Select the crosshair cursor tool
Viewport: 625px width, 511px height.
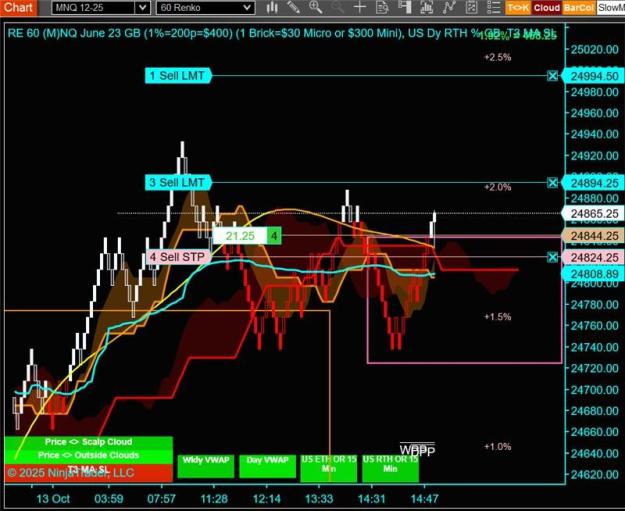pos(360,7)
